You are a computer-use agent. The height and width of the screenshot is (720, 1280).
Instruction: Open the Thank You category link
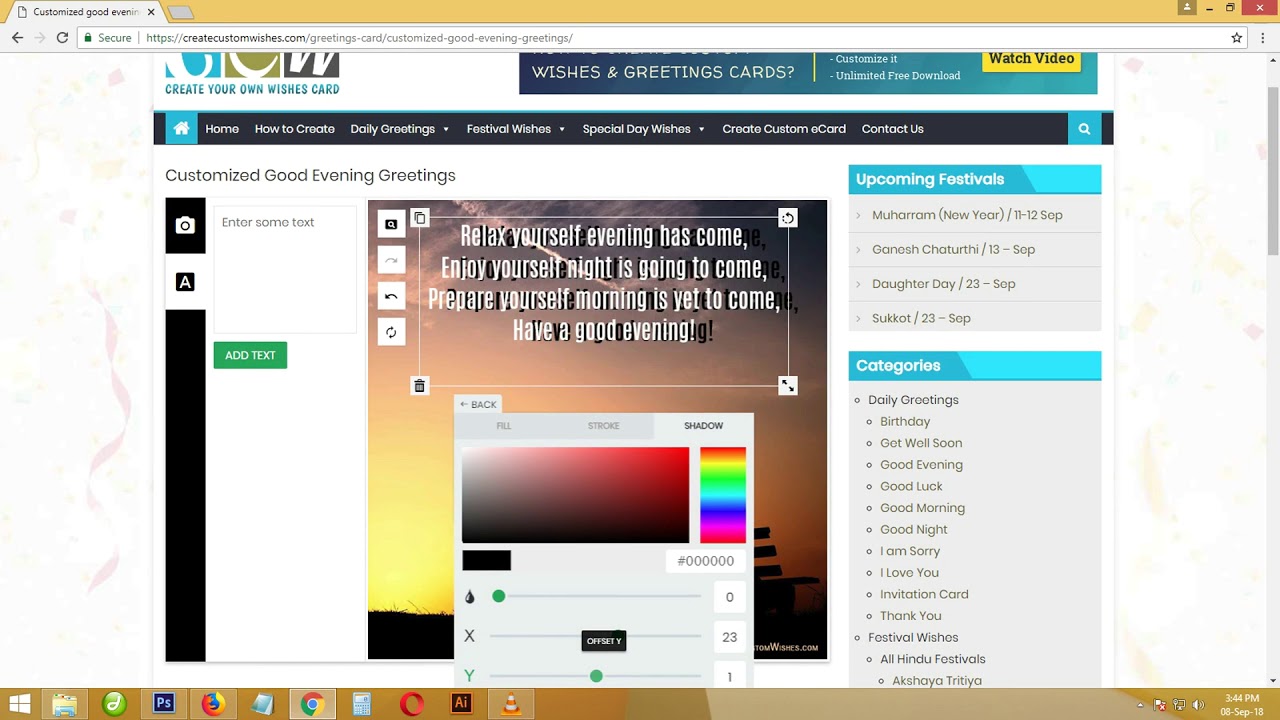click(911, 616)
